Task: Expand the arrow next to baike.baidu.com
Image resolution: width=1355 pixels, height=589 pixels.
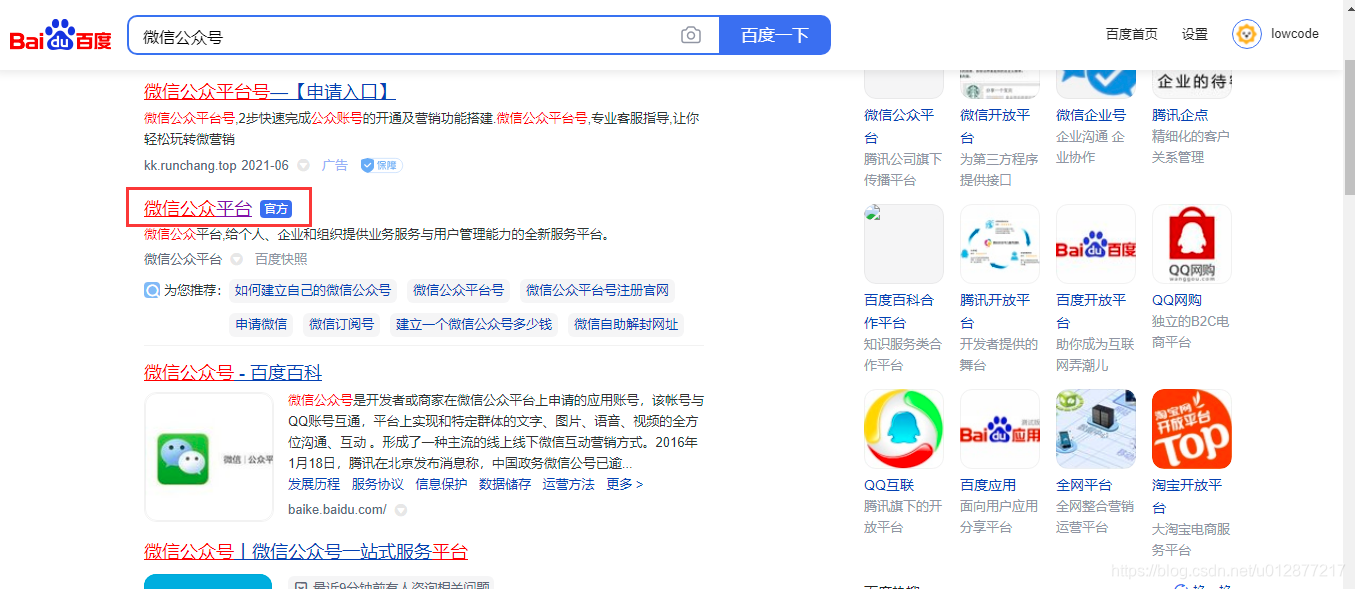Action: click(x=401, y=508)
